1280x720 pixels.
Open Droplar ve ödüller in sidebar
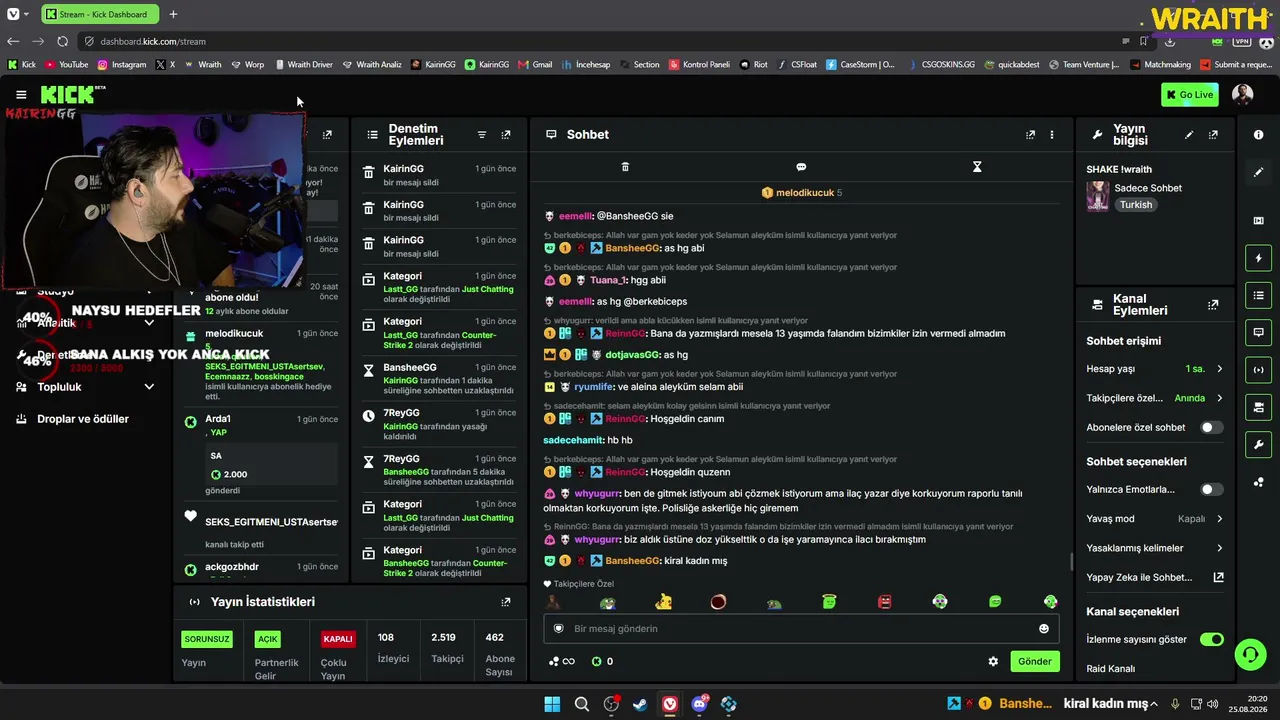pyautogui.click(x=83, y=419)
